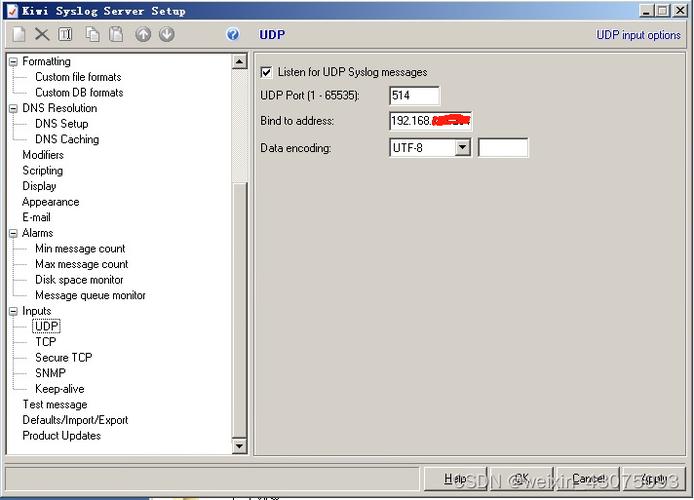Select the Keep-alive input tree item
This screenshot has height=500, width=694.
[x=60, y=389]
